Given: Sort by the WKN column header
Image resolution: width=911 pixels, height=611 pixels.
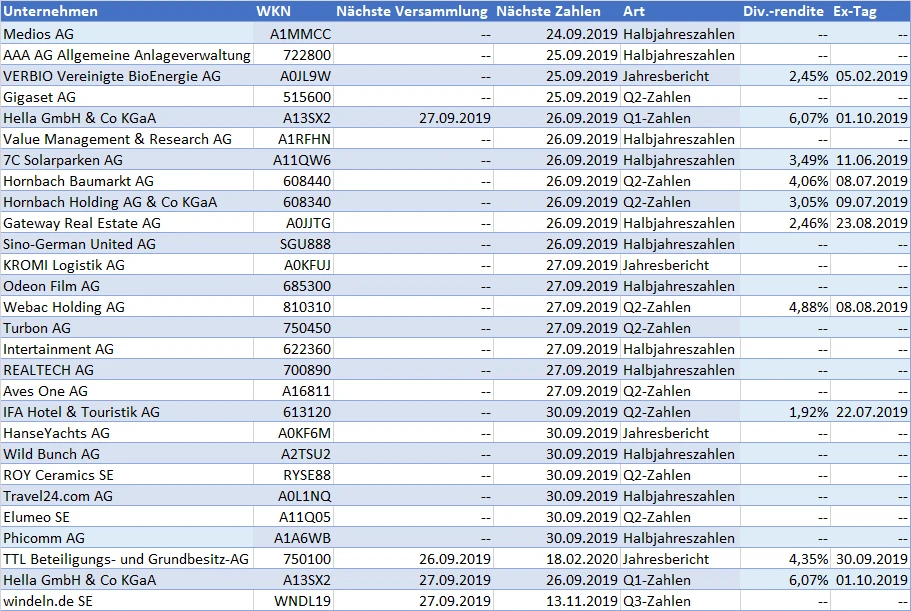Looking at the screenshot, I should tap(274, 11).
